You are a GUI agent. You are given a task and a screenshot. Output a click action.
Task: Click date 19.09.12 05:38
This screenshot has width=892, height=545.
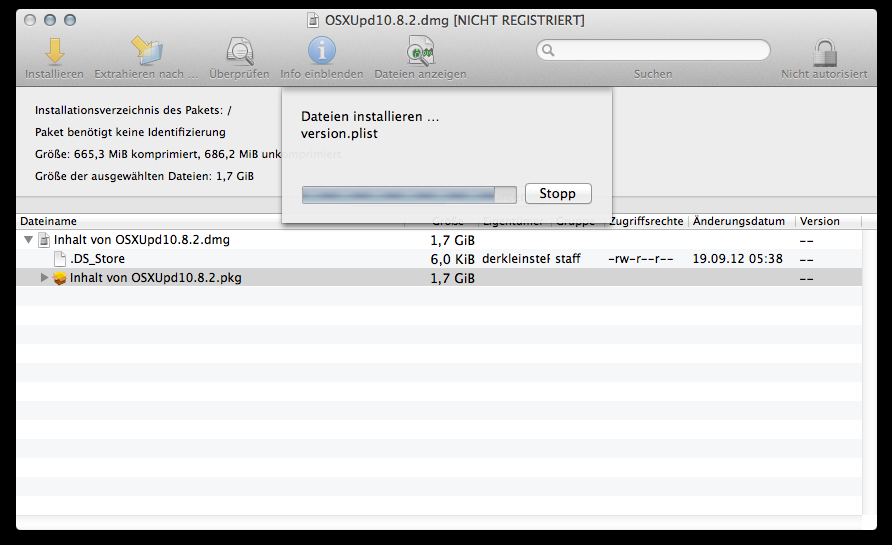tap(737, 259)
